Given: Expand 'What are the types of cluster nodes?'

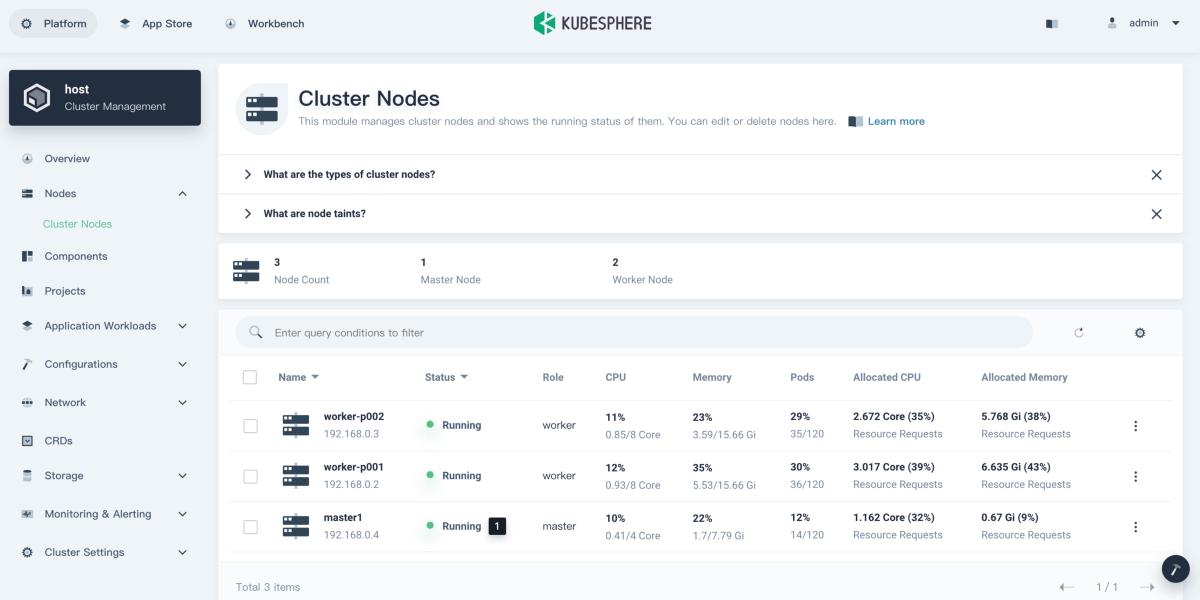Looking at the screenshot, I should 247,173.
